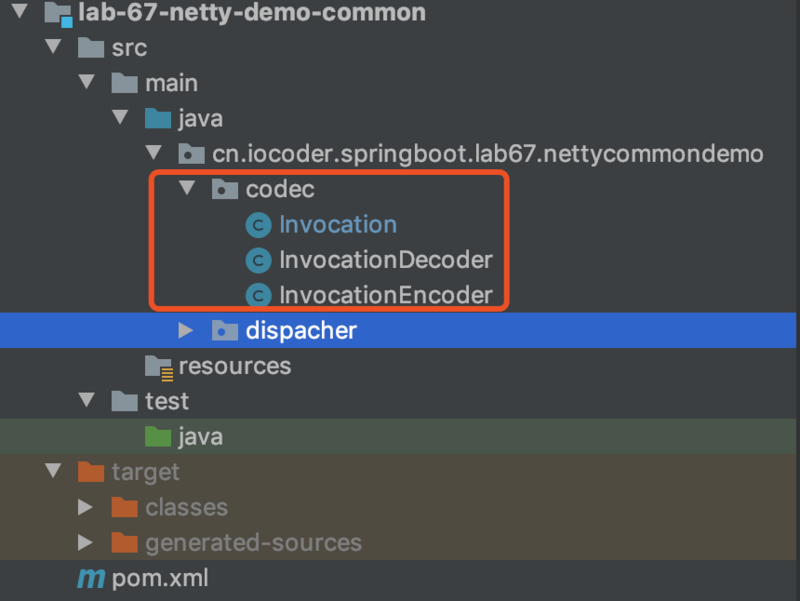Select the cn.iocoder.springboot.lab67.nettycommondemo package

(487, 154)
